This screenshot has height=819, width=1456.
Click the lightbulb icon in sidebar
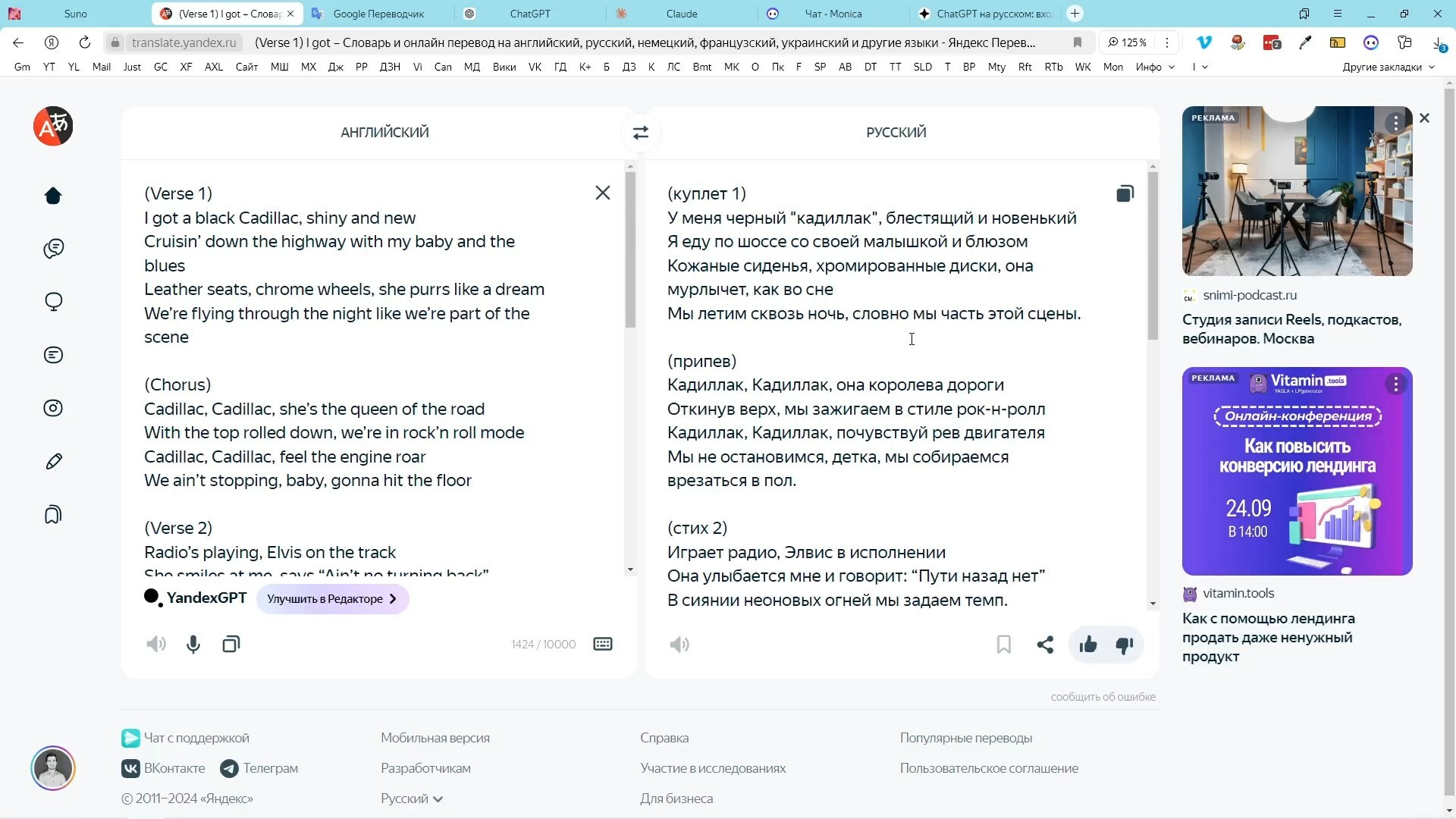53,302
